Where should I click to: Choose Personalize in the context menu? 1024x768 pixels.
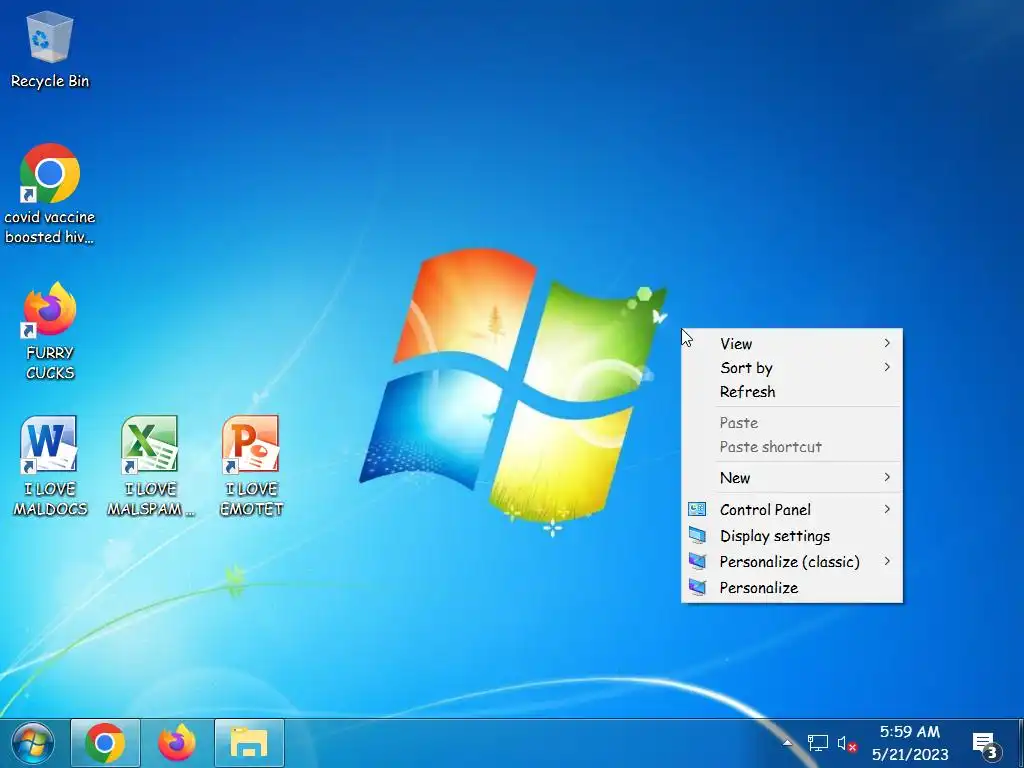[x=792, y=588]
